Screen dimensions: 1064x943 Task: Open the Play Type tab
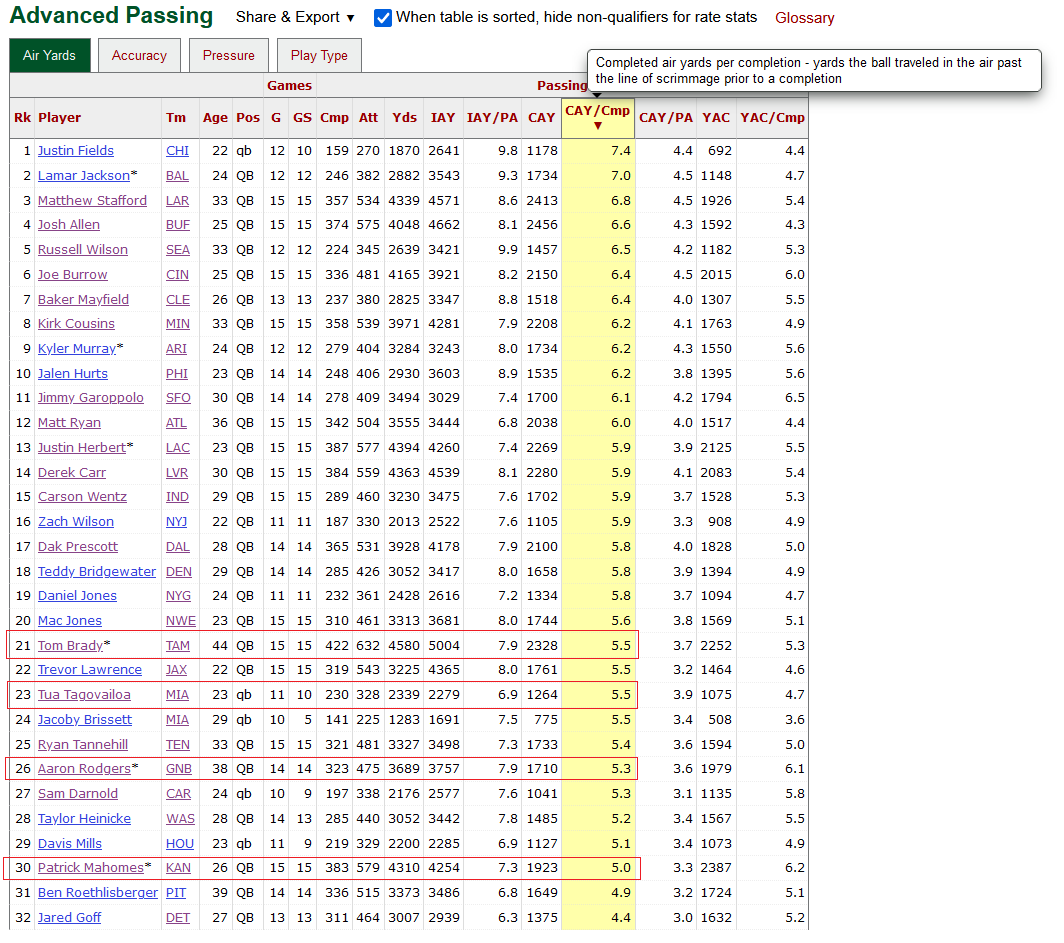pyautogui.click(x=319, y=56)
